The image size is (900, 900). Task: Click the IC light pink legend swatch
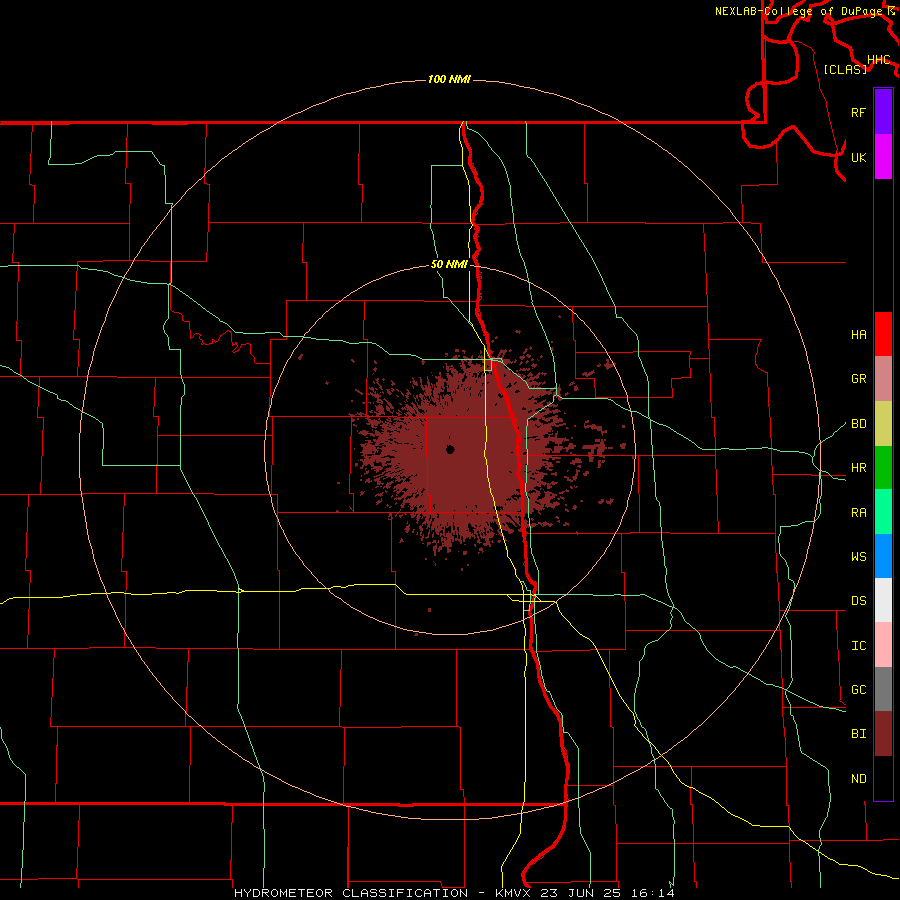point(883,645)
